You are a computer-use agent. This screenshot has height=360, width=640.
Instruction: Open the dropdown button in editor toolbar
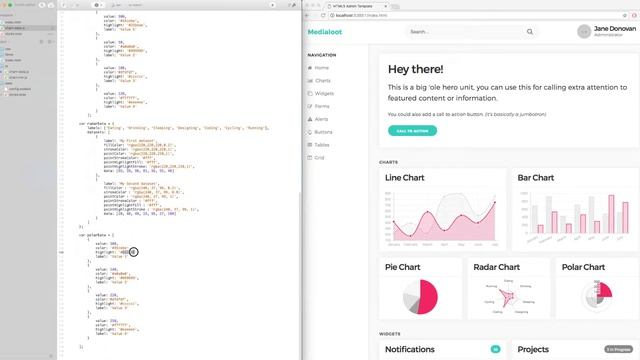(98, 5)
